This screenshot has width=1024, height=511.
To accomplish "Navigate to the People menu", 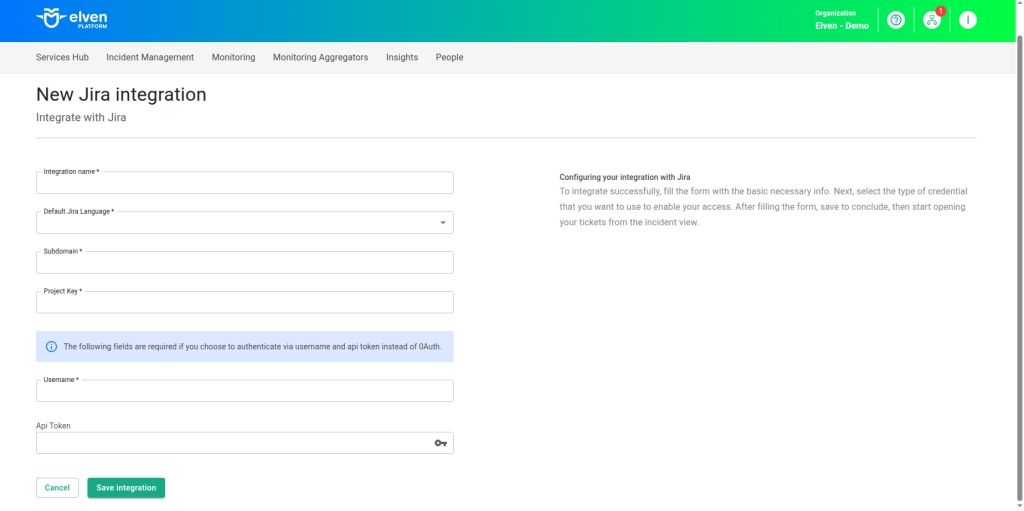I will tap(449, 58).
